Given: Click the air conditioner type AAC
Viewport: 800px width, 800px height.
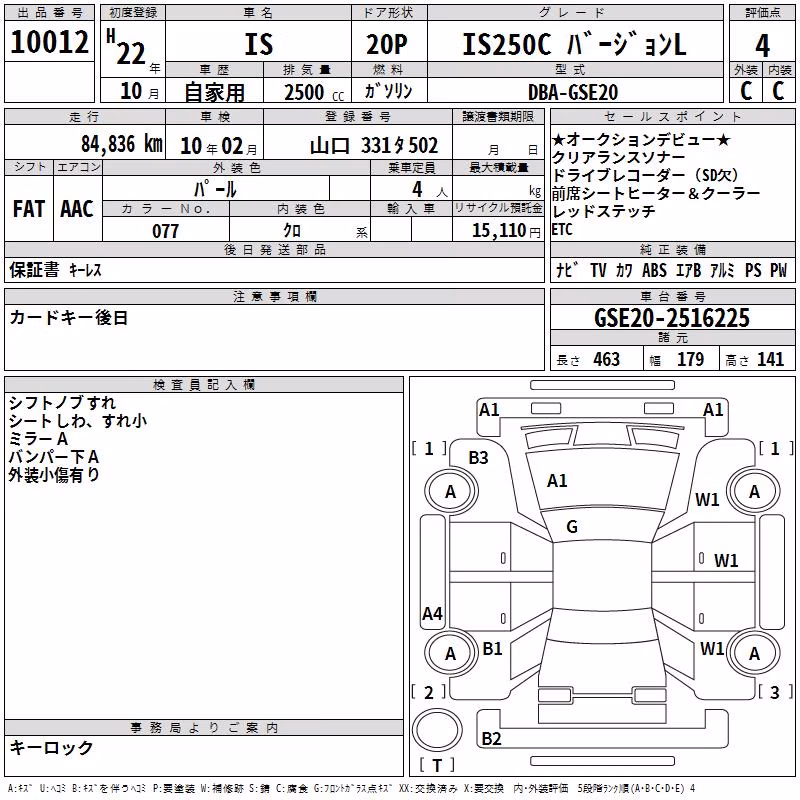Looking at the screenshot, I should [77, 209].
